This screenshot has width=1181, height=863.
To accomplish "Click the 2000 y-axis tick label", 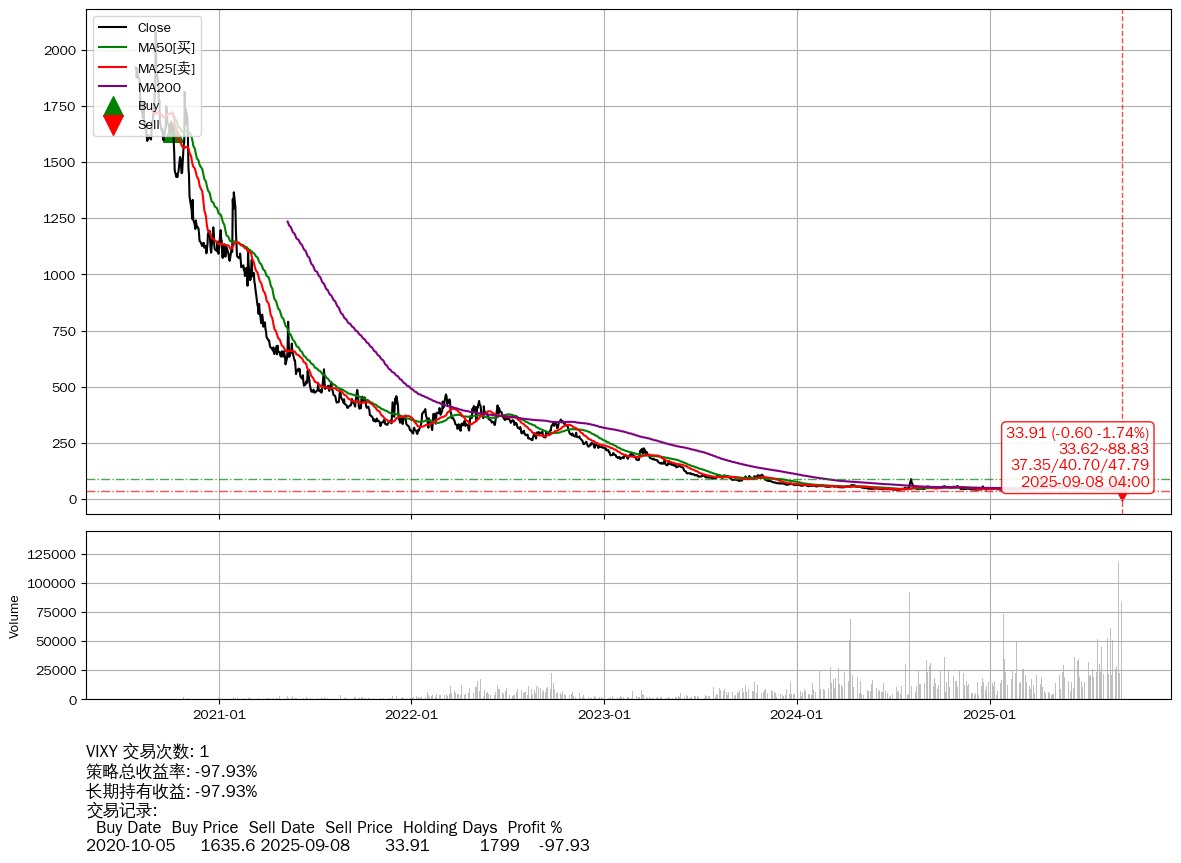I will (x=58, y=51).
